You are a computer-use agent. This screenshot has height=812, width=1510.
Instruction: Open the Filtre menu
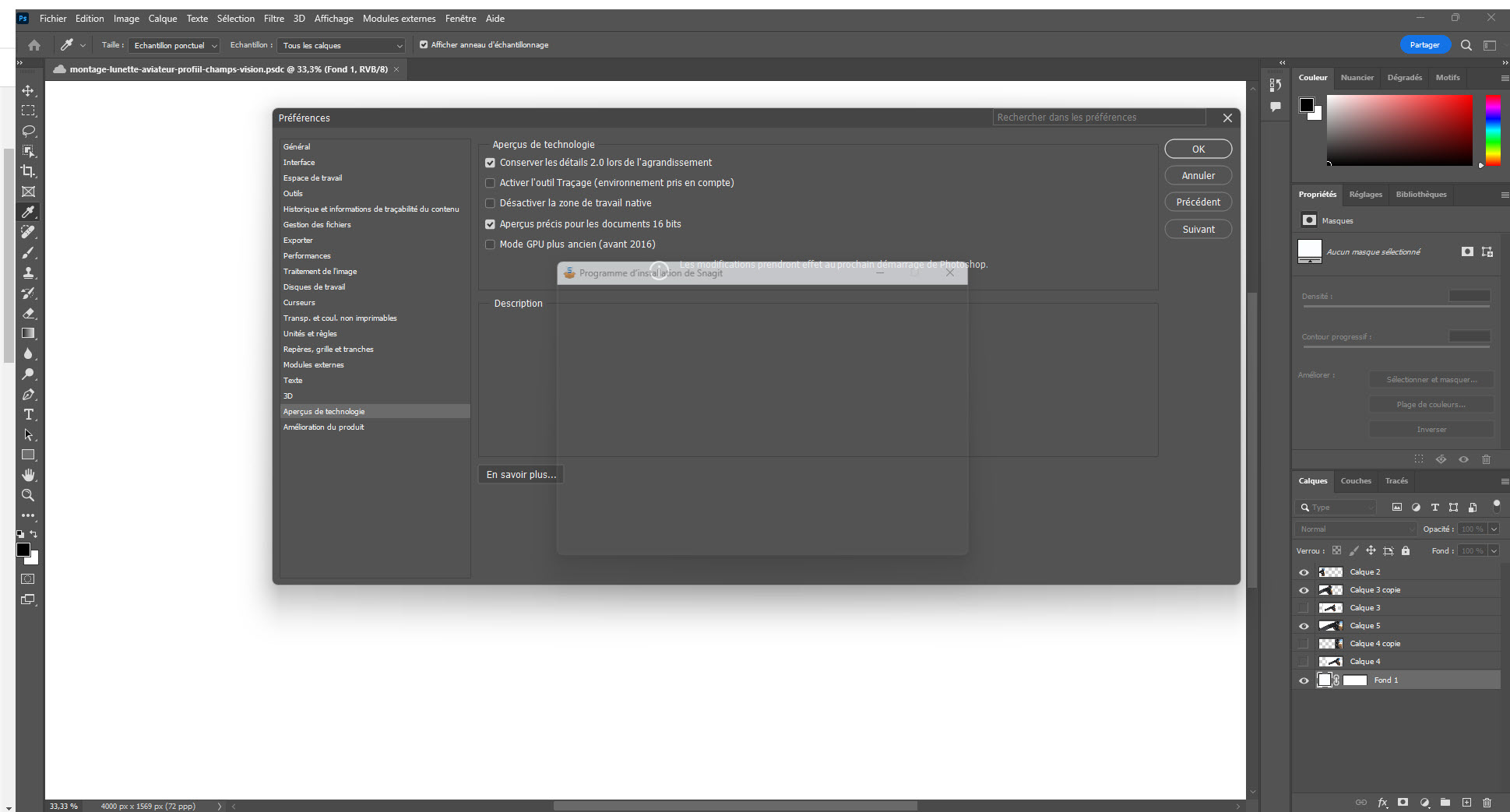(273, 18)
